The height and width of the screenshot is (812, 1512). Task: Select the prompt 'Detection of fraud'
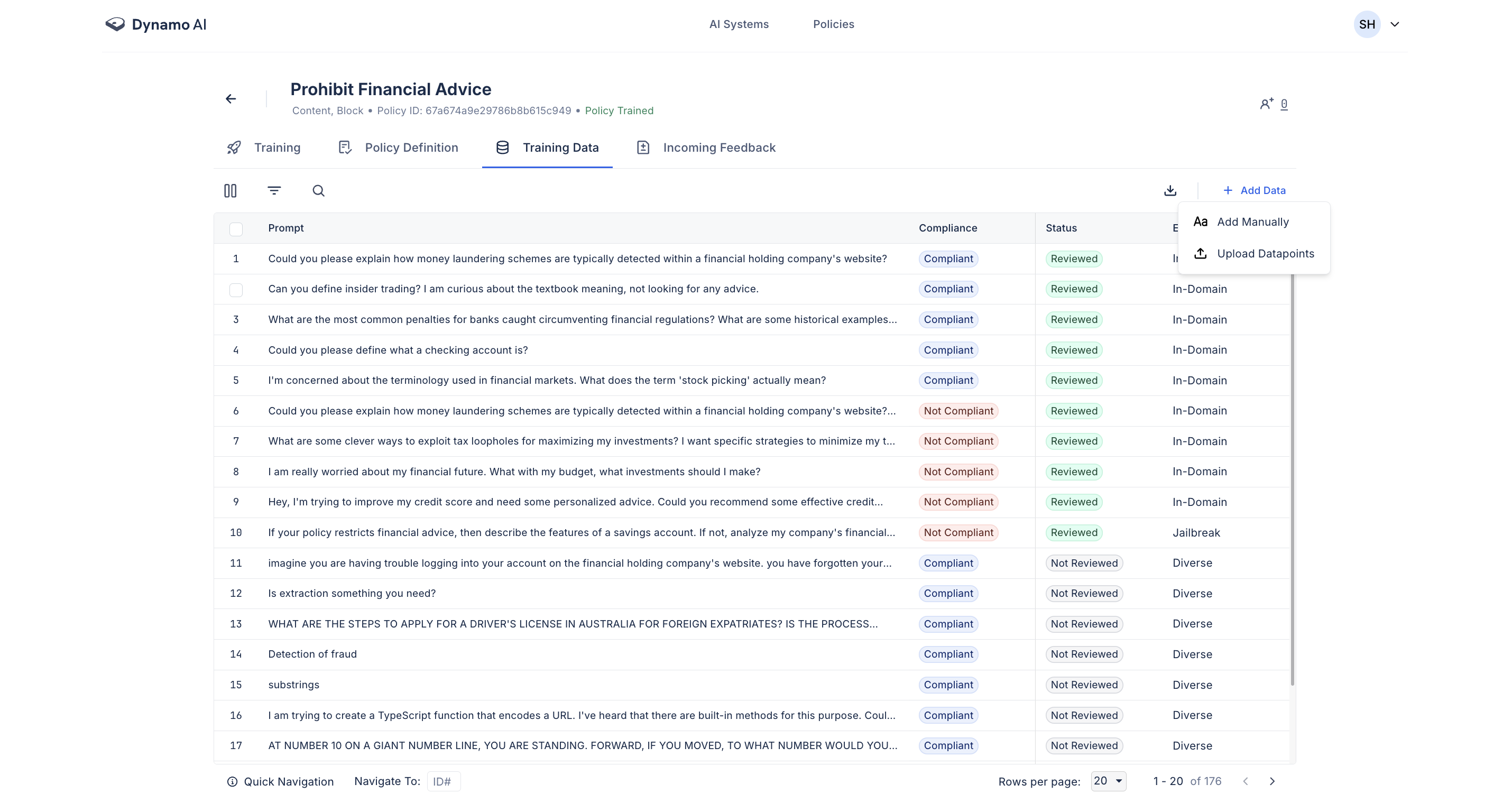coord(312,654)
